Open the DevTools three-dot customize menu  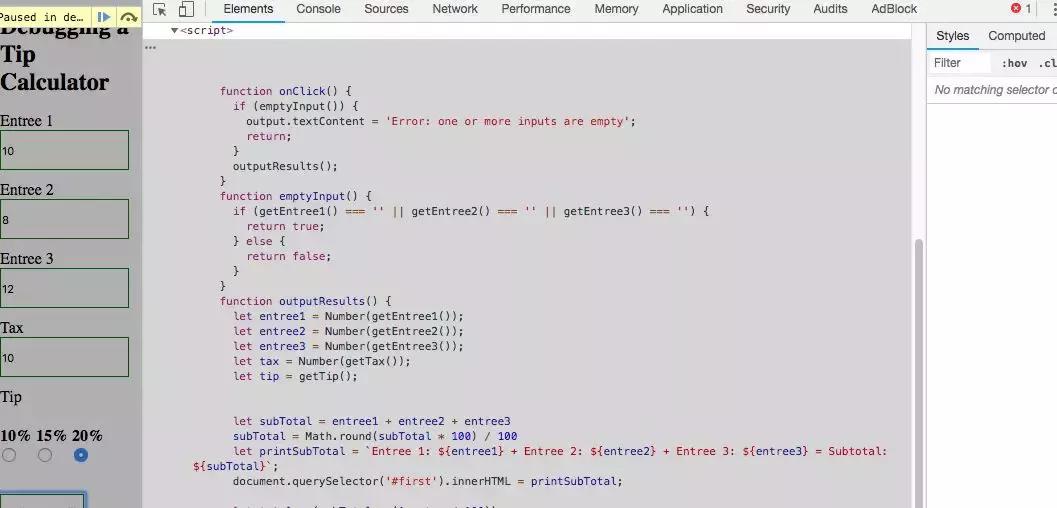(x=1052, y=9)
